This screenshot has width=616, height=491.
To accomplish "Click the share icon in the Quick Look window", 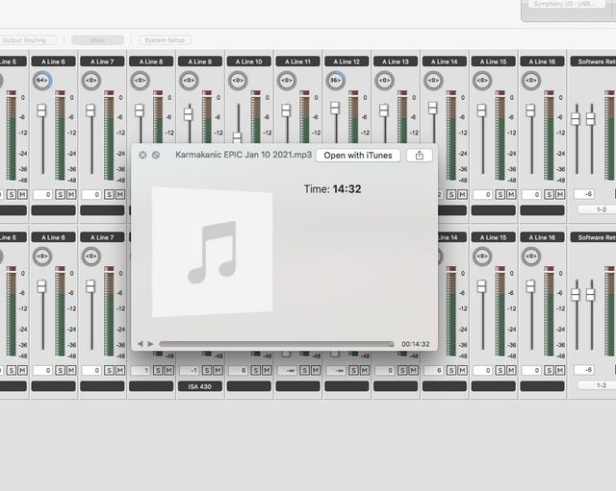I will coord(419,156).
